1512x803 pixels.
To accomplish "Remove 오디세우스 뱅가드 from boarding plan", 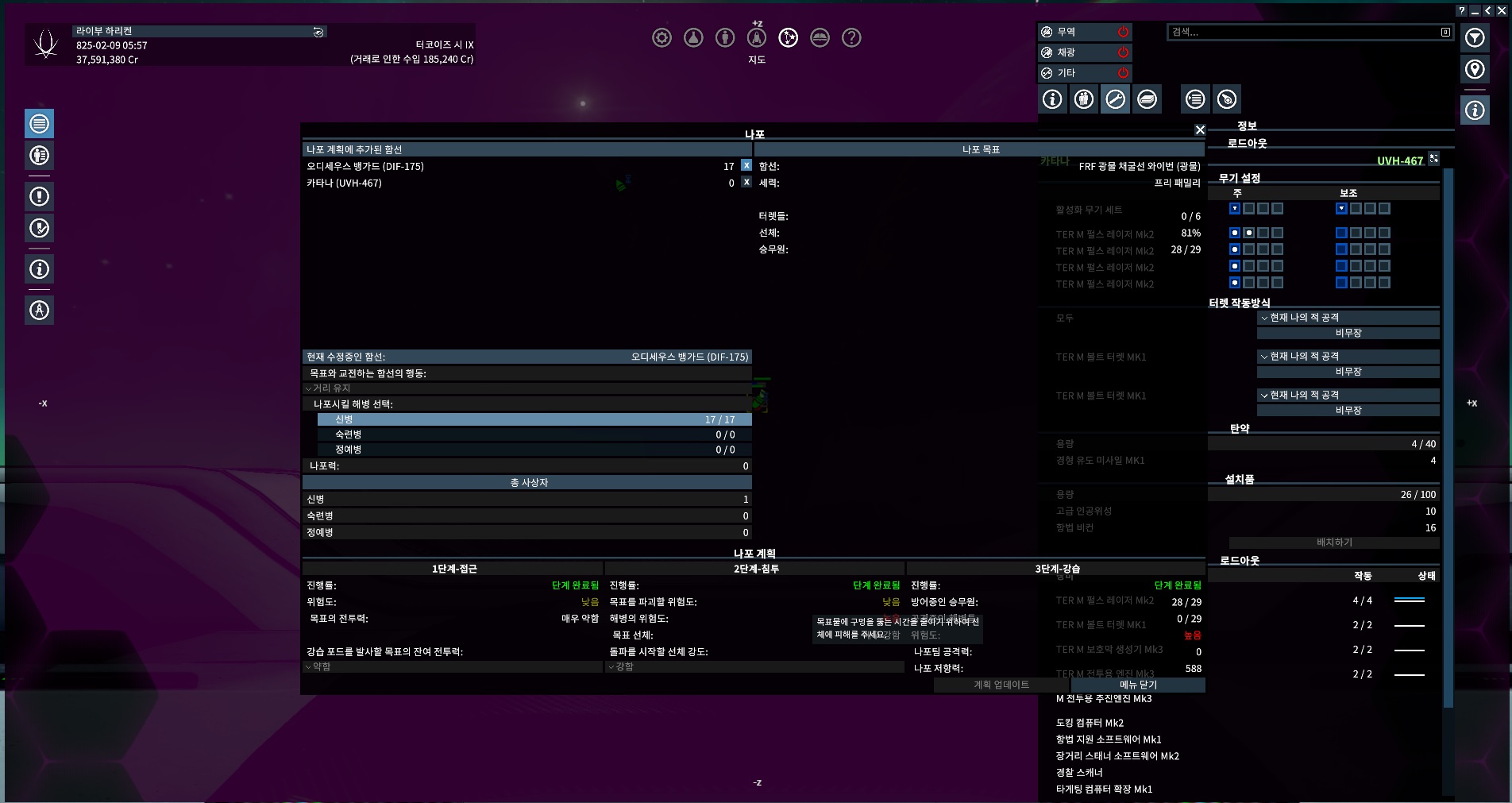I will 746,165.
